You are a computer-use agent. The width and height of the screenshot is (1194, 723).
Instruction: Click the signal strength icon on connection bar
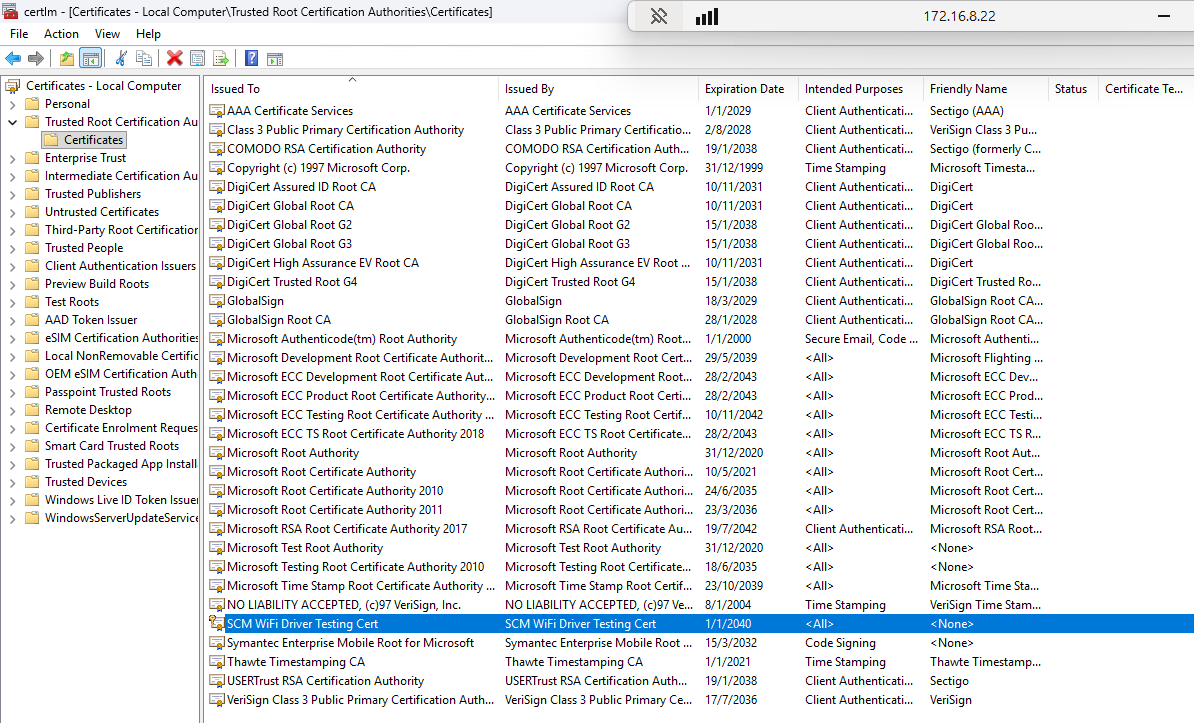coord(707,16)
